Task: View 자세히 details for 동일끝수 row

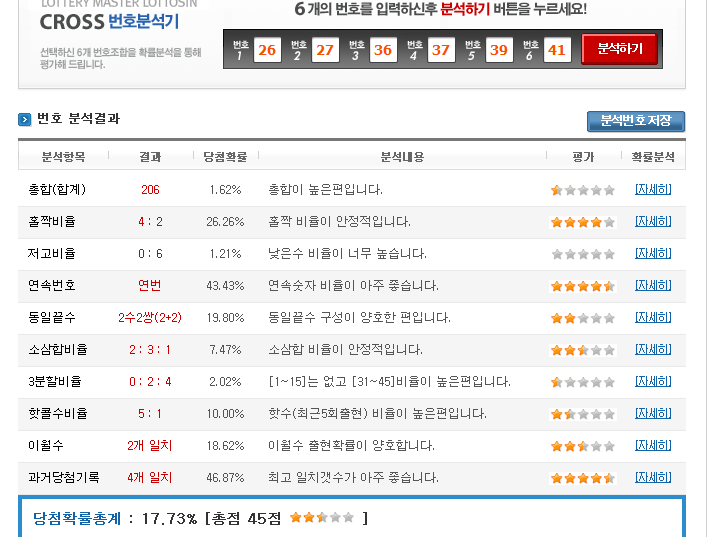Action: (x=653, y=318)
